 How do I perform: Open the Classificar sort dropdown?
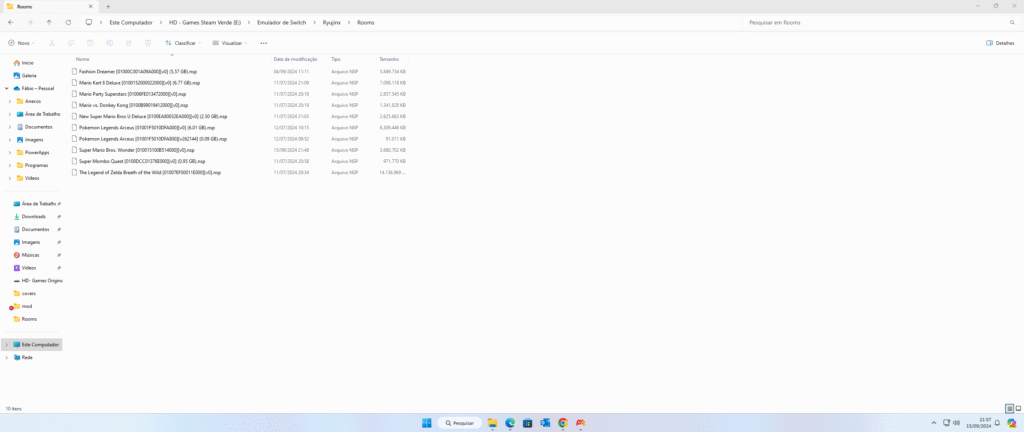(x=183, y=43)
